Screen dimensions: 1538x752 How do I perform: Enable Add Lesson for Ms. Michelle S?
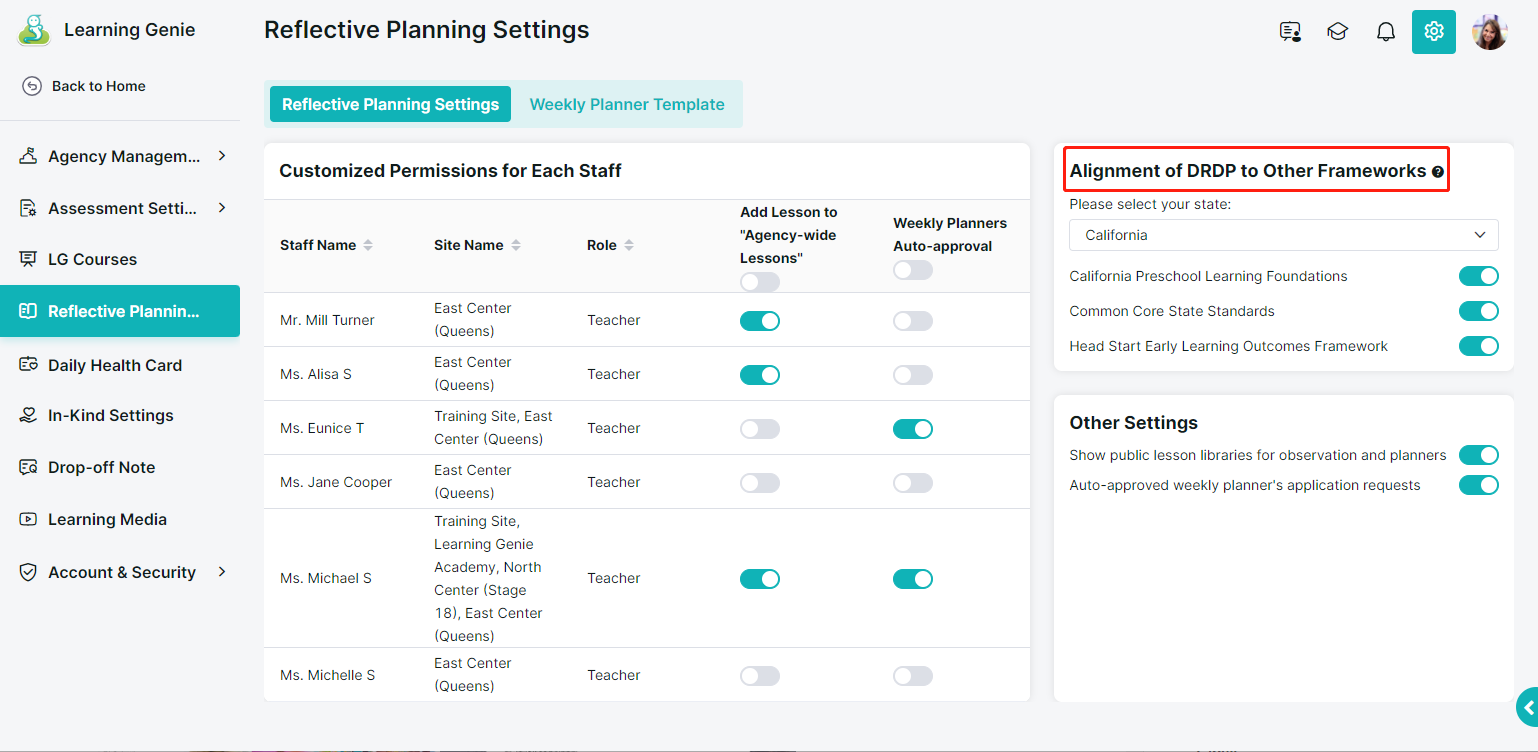click(760, 676)
